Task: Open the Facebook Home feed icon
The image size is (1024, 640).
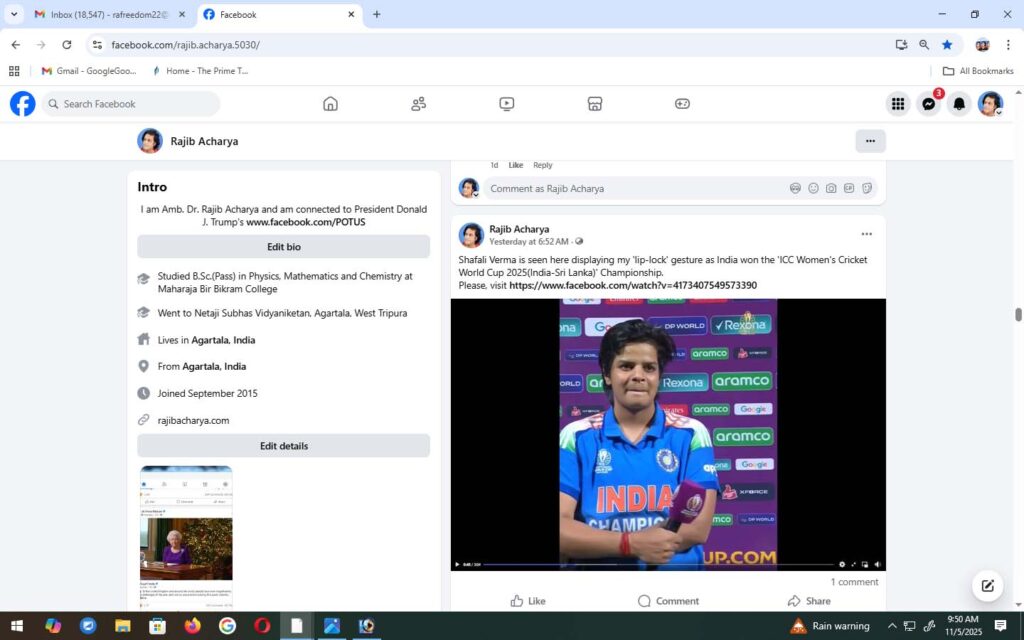Action: [330, 104]
